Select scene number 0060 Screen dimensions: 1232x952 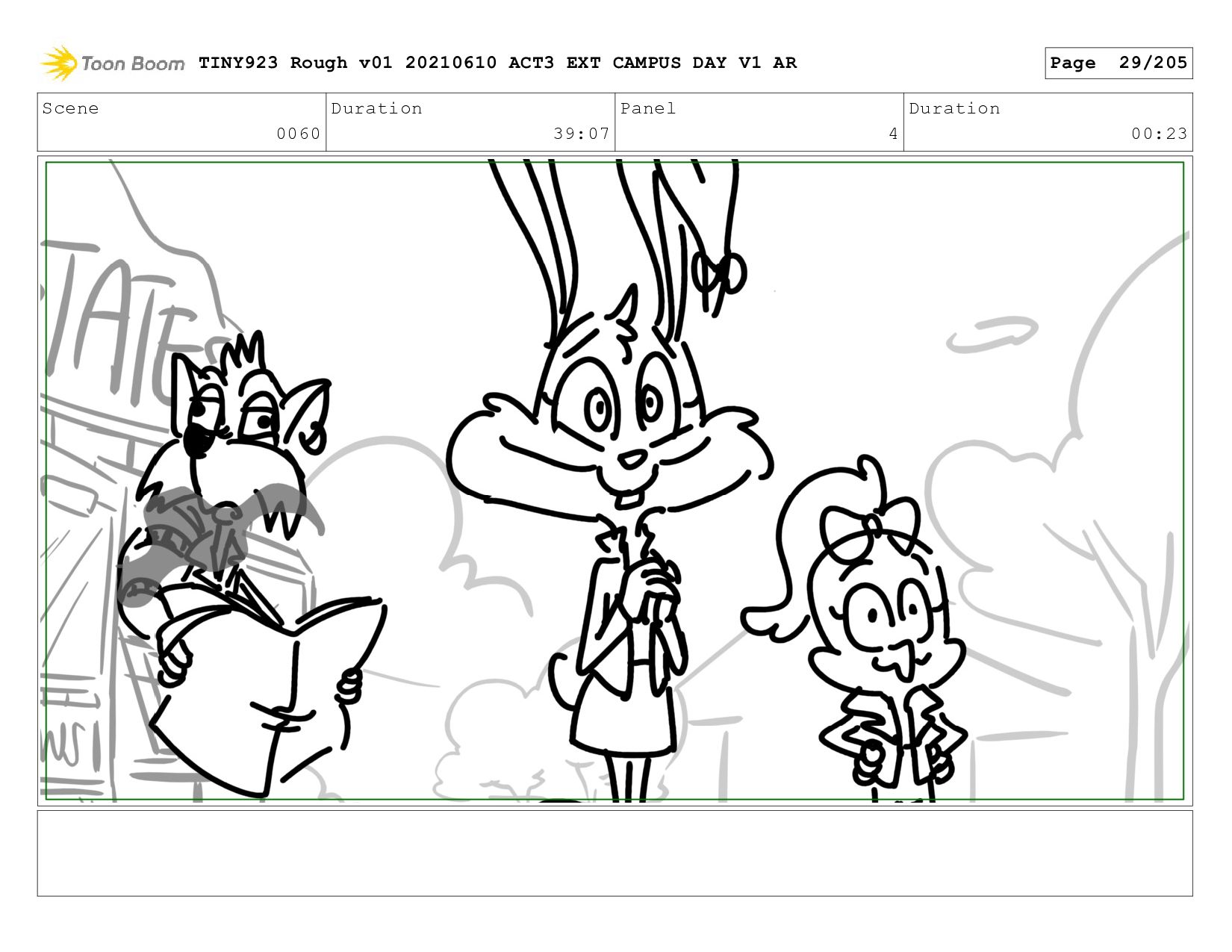pos(298,134)
